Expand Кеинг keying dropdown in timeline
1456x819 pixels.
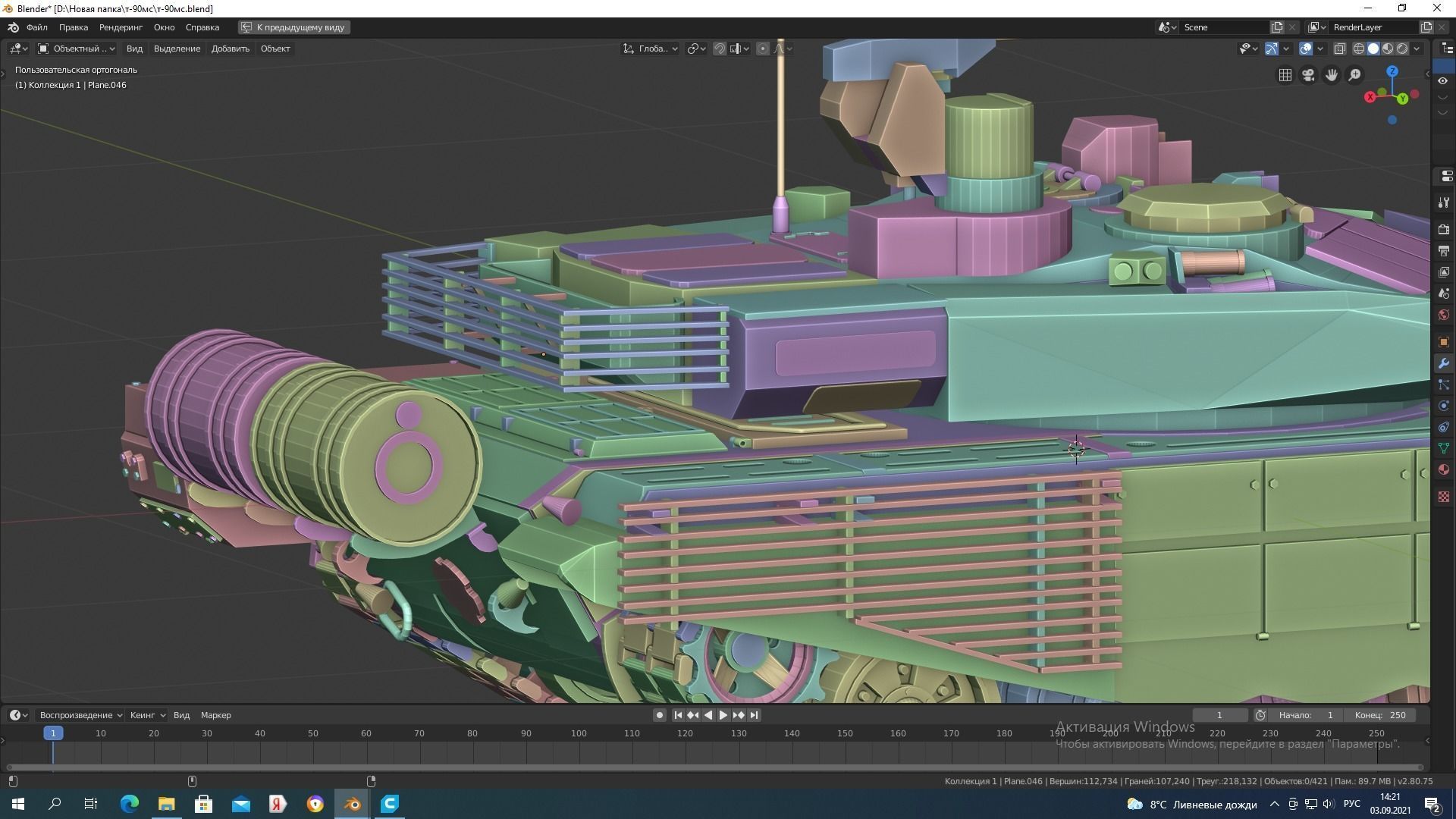(x=147, y=715)
